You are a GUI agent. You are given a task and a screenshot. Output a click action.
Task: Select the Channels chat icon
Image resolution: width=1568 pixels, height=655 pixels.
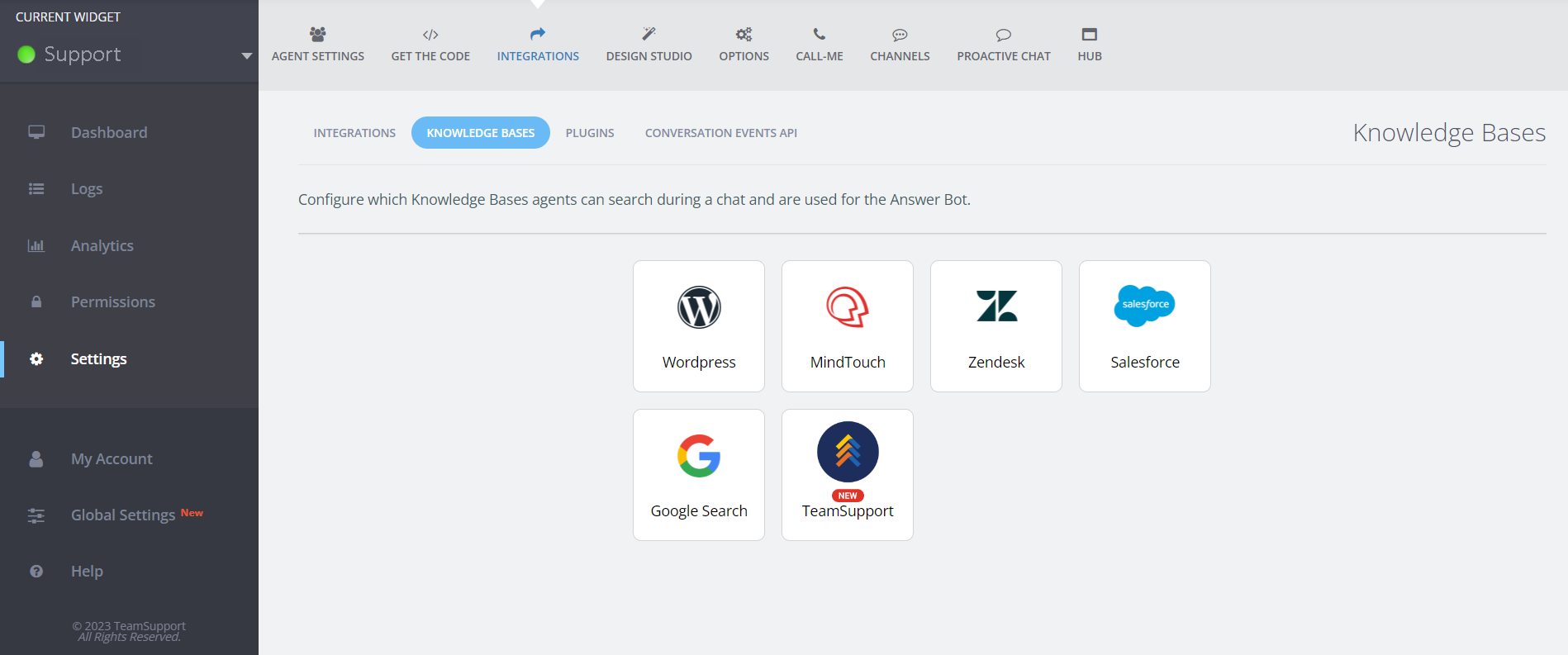pos(900,35)
